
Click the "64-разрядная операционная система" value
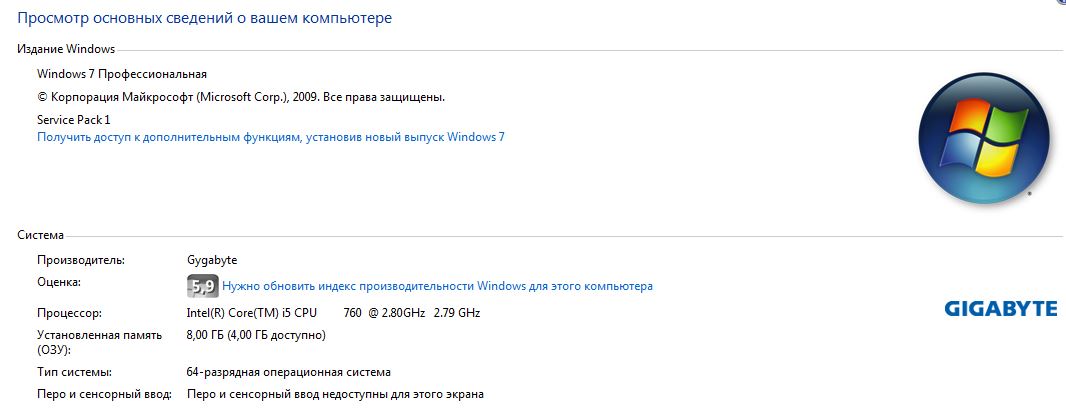click(288, 372)
